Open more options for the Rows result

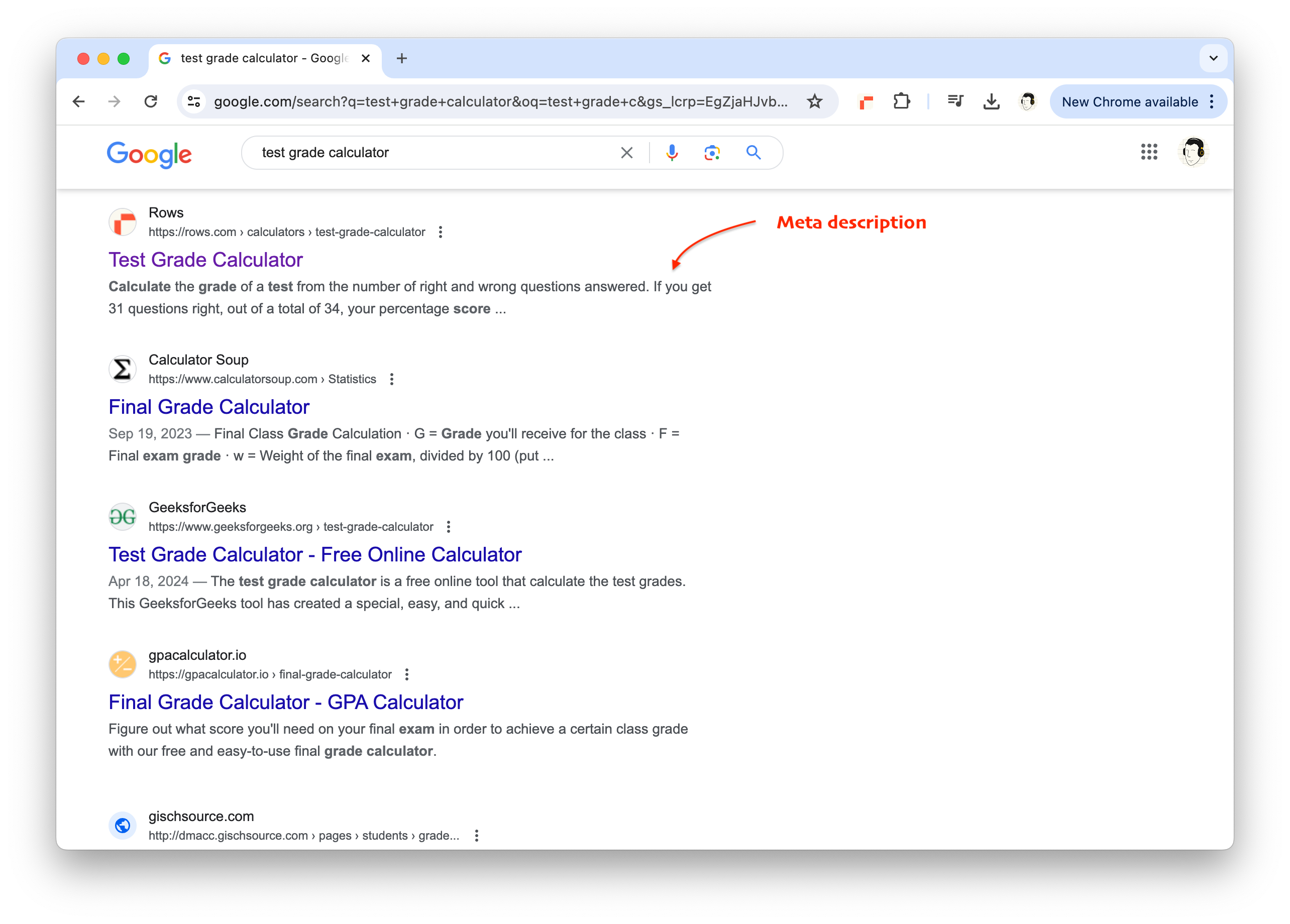pyautogui.click(x=440, y=232)
